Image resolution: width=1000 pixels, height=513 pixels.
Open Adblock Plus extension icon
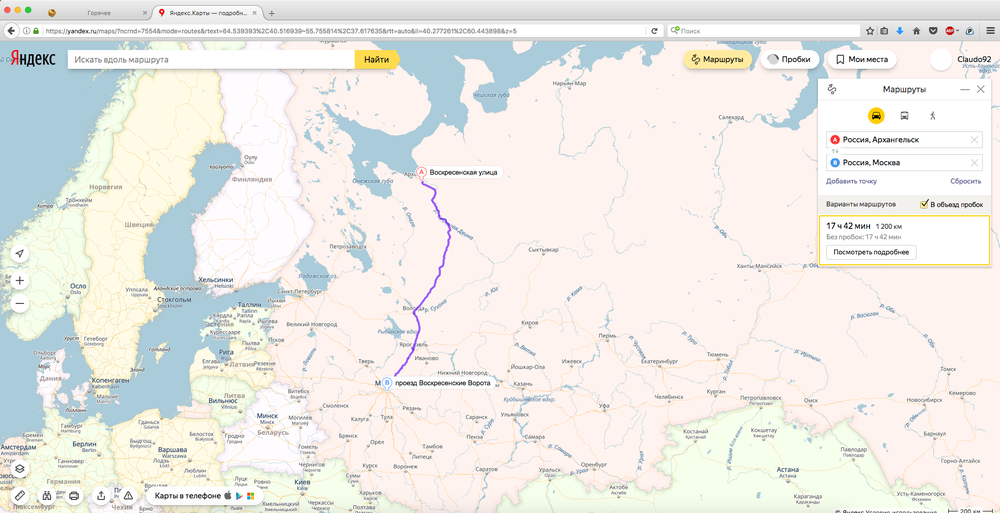(x=949, y=30)
